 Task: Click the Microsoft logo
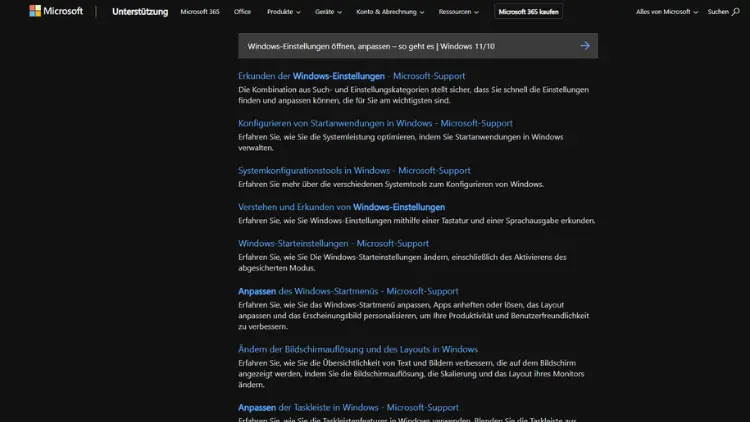(56, 11)
